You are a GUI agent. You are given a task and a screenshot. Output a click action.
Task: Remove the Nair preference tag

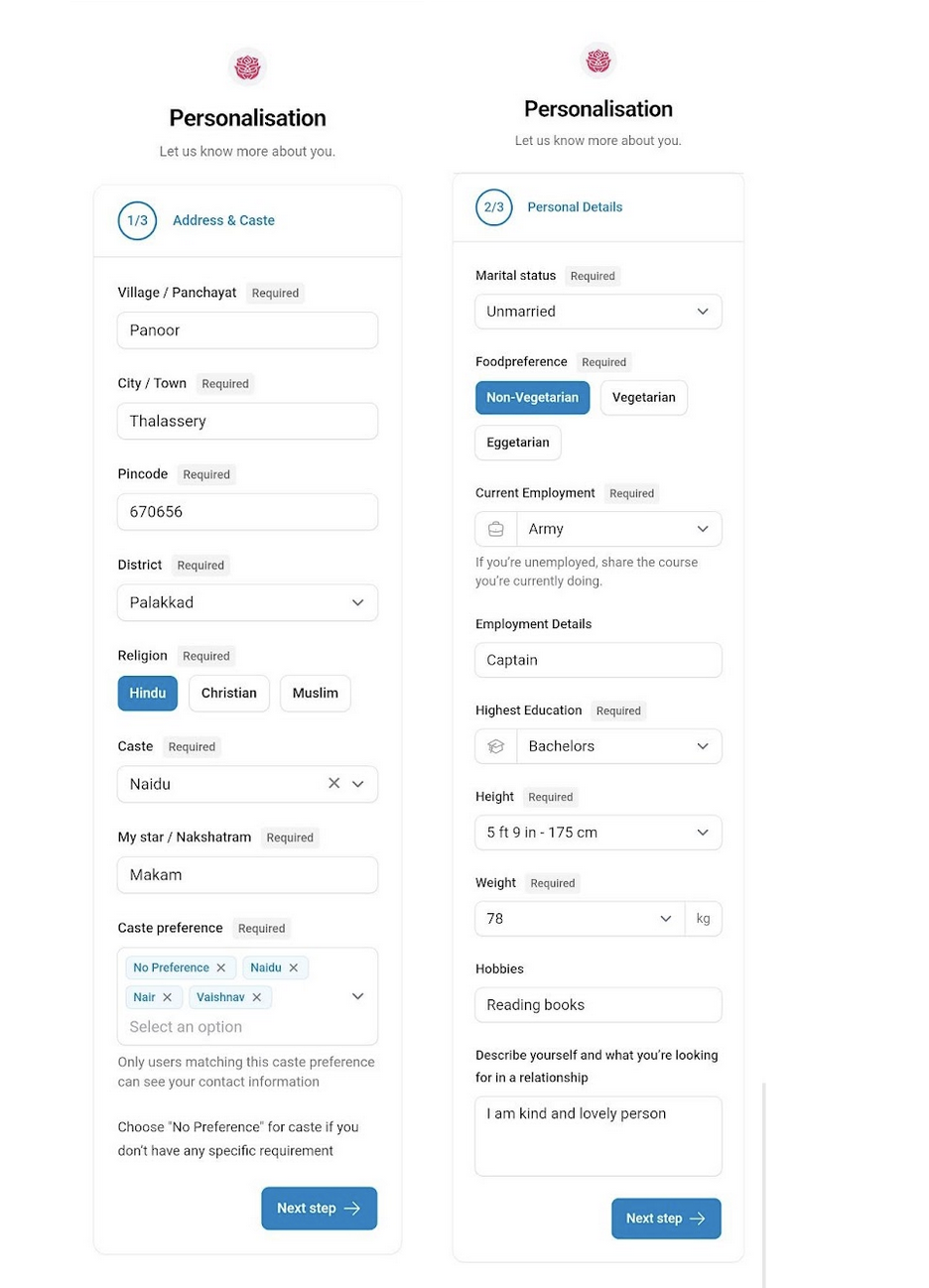pos(167,997)
